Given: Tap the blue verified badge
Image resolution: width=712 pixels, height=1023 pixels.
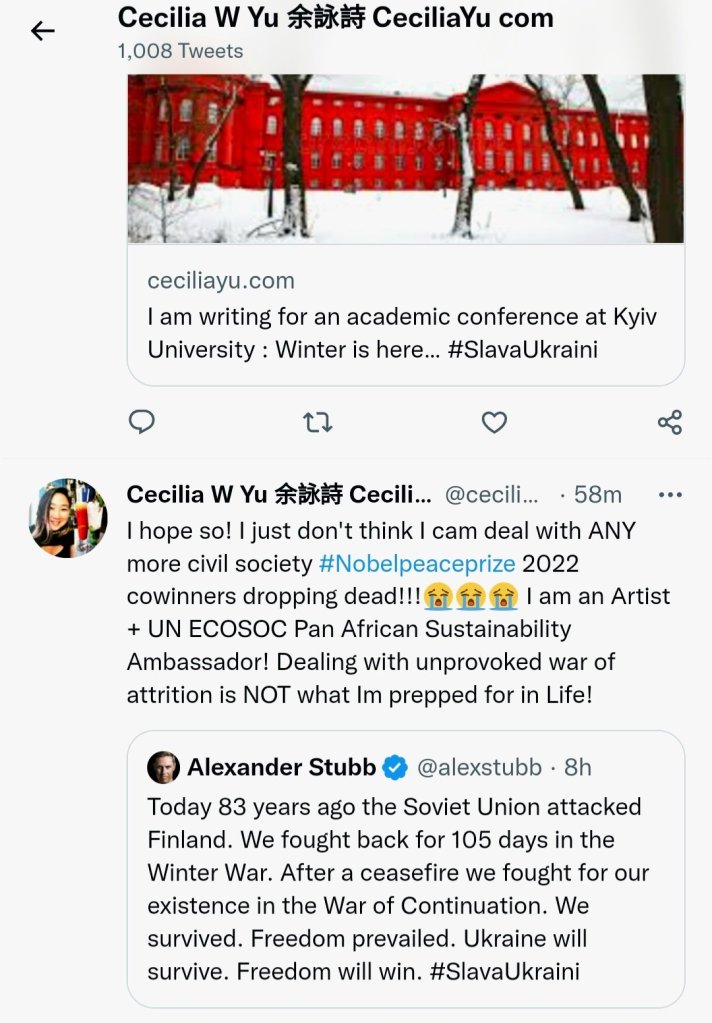Looking at the screenshot, I should click(395, 767).
